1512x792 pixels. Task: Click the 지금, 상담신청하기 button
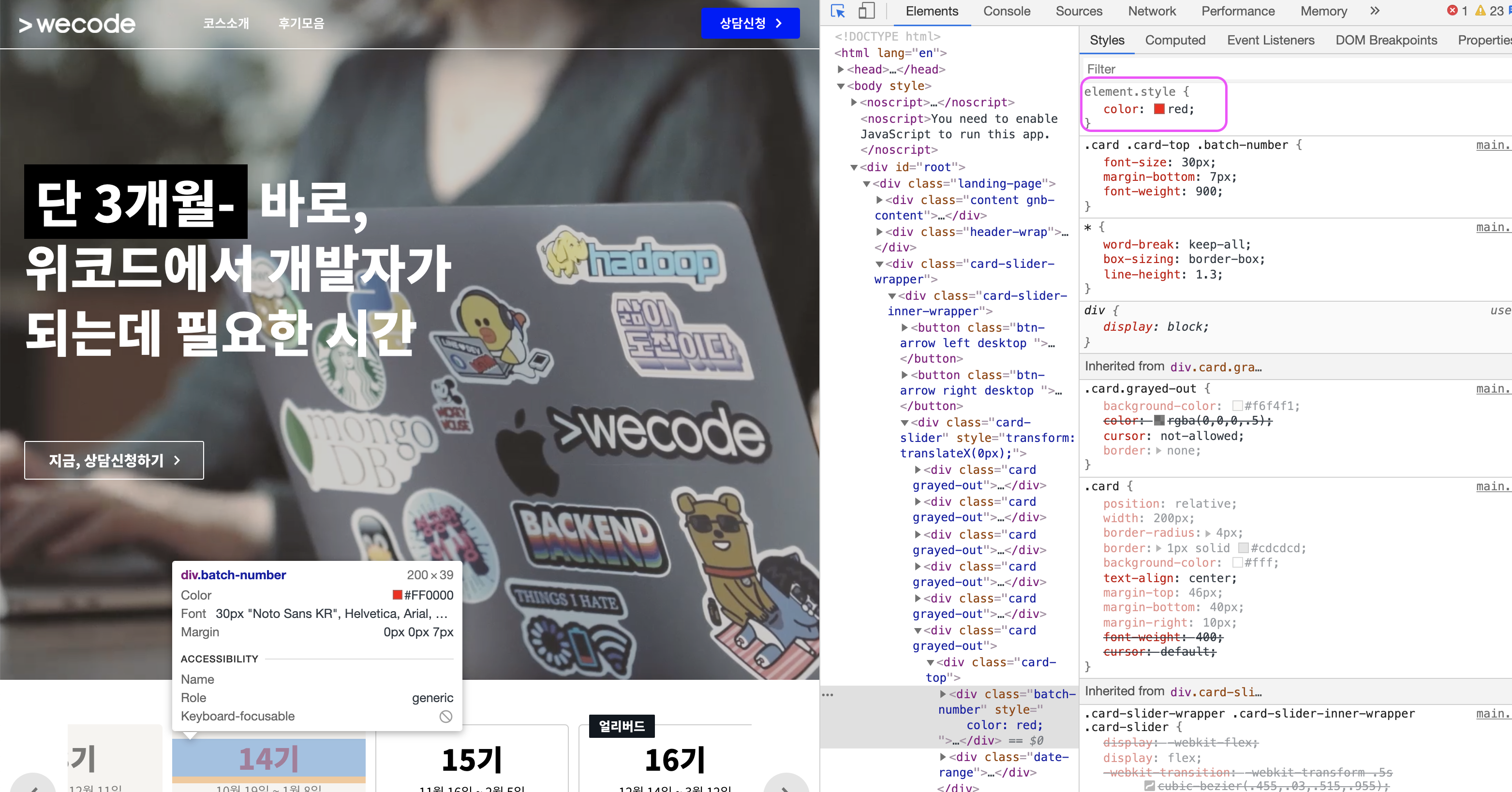(114, 460)
